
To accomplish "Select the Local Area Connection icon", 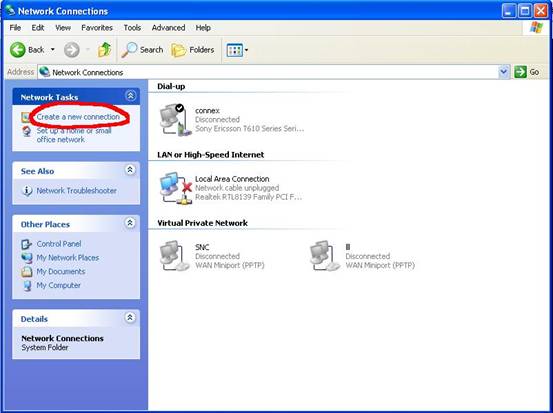I will pos(175,188).
